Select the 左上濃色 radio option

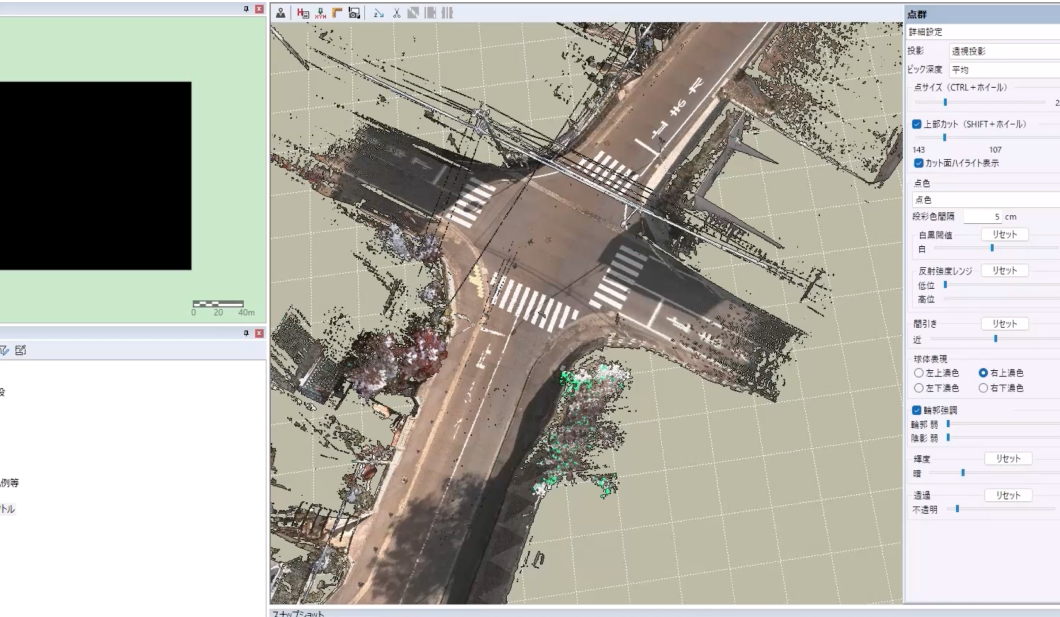point(919,373)
